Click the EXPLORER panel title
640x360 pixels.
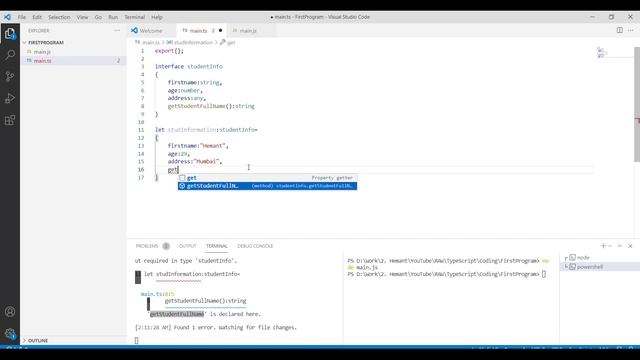tap(38, 31)
